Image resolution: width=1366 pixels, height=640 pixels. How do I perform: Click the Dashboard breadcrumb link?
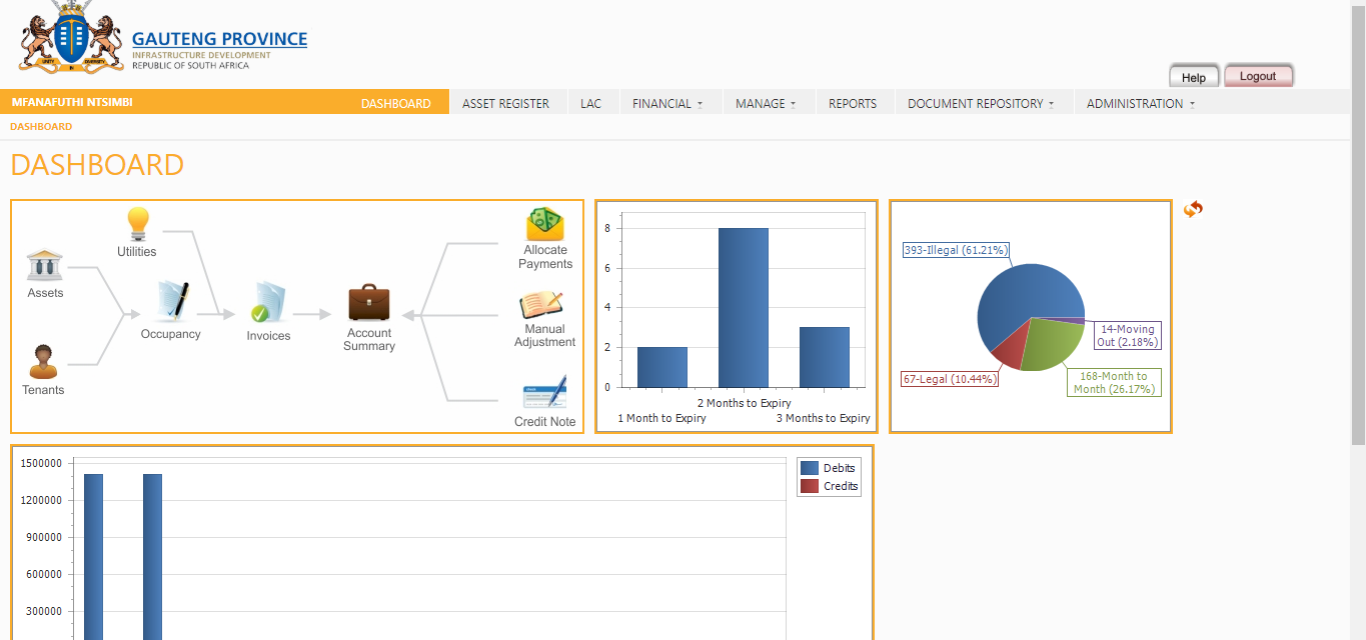pos(41,127)
